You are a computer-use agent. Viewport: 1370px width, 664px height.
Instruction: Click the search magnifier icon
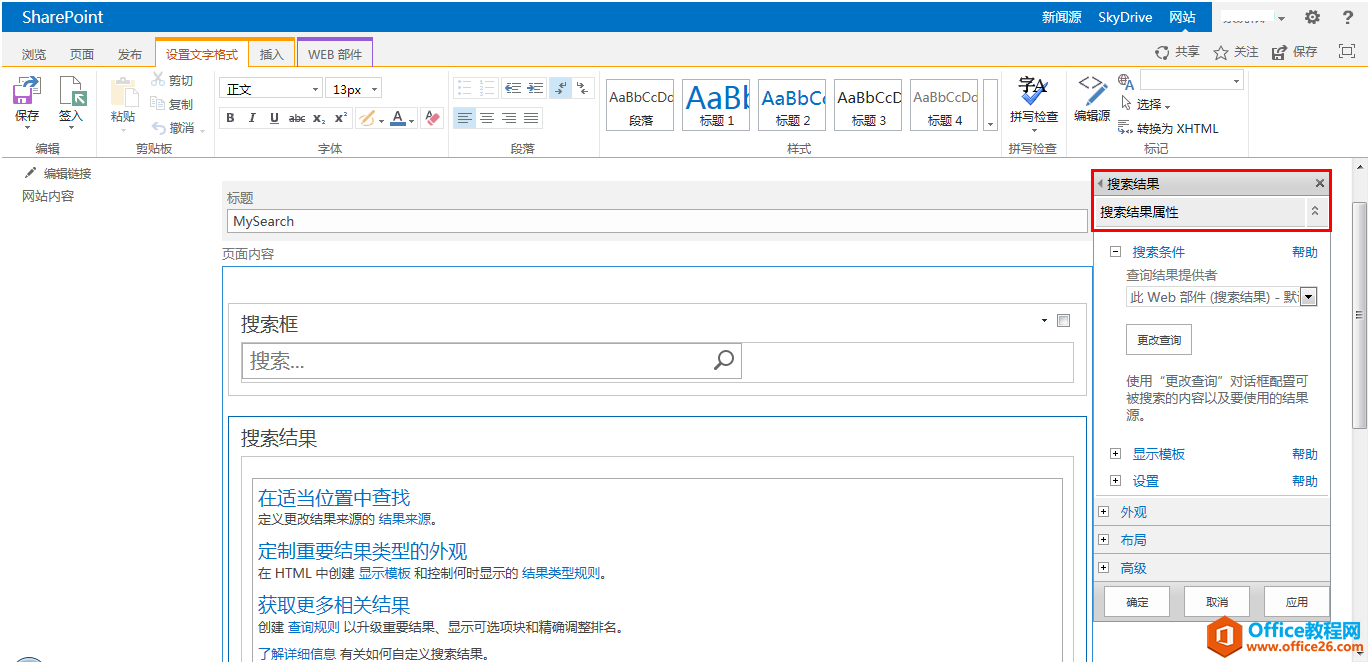(724, 360)
